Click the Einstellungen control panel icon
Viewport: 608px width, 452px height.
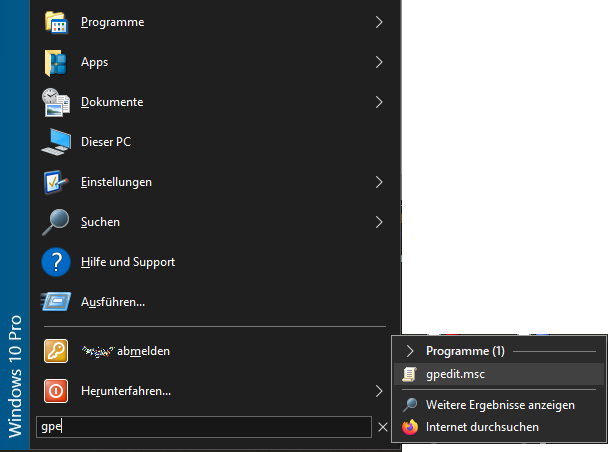[x=56, y=182]
